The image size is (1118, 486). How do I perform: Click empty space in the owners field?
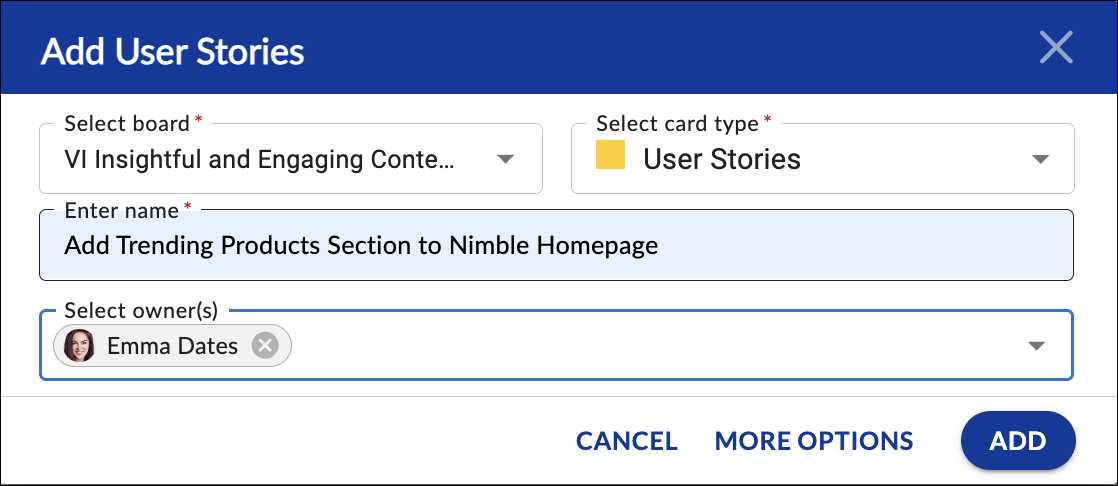(x=656, y=346)
